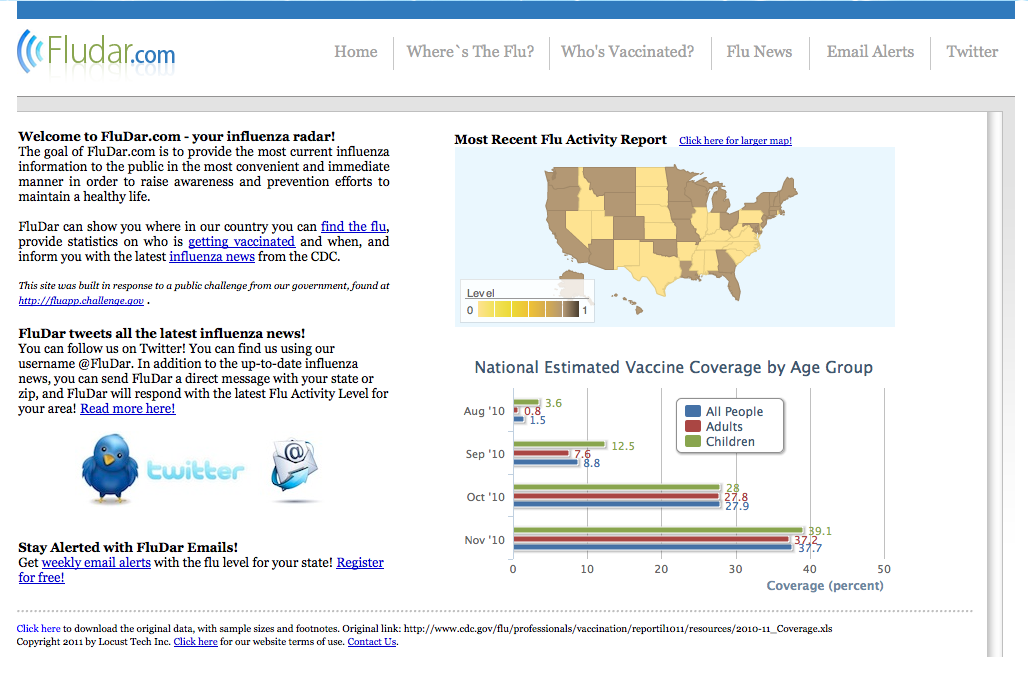Click the 'influenza news' link
Viewport: 1028px width, 675px height.
pos(212,257)
